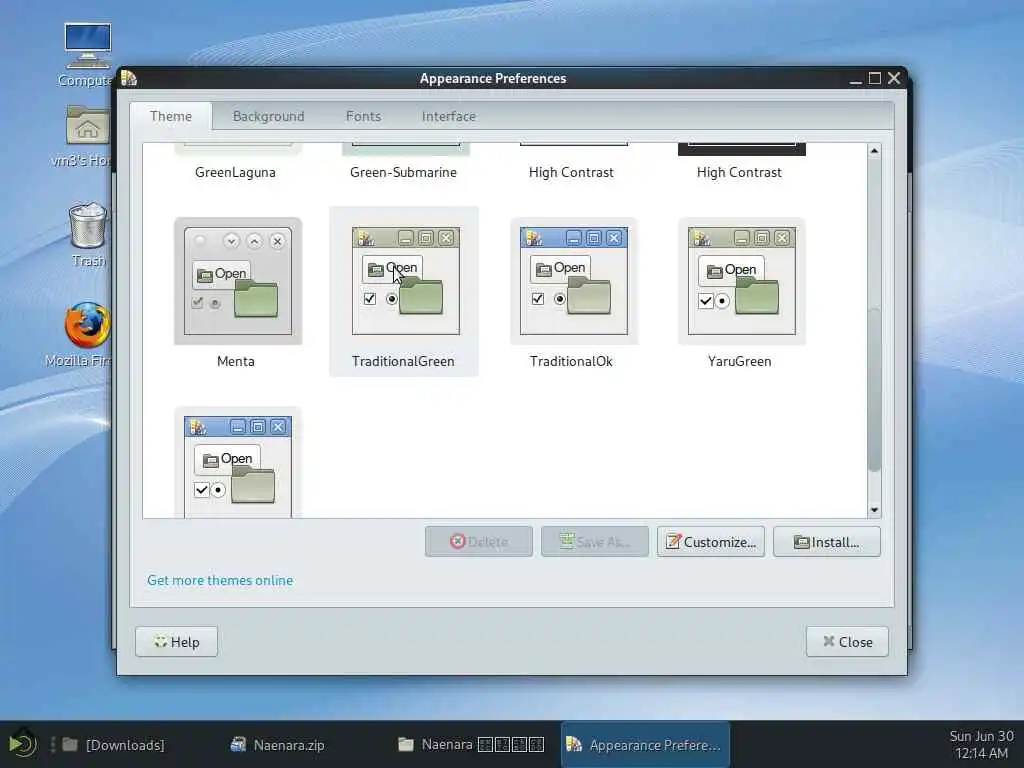Click Appearance Preferences taskbar entry
1024x768 pixels.
click(x=645, y=744)
